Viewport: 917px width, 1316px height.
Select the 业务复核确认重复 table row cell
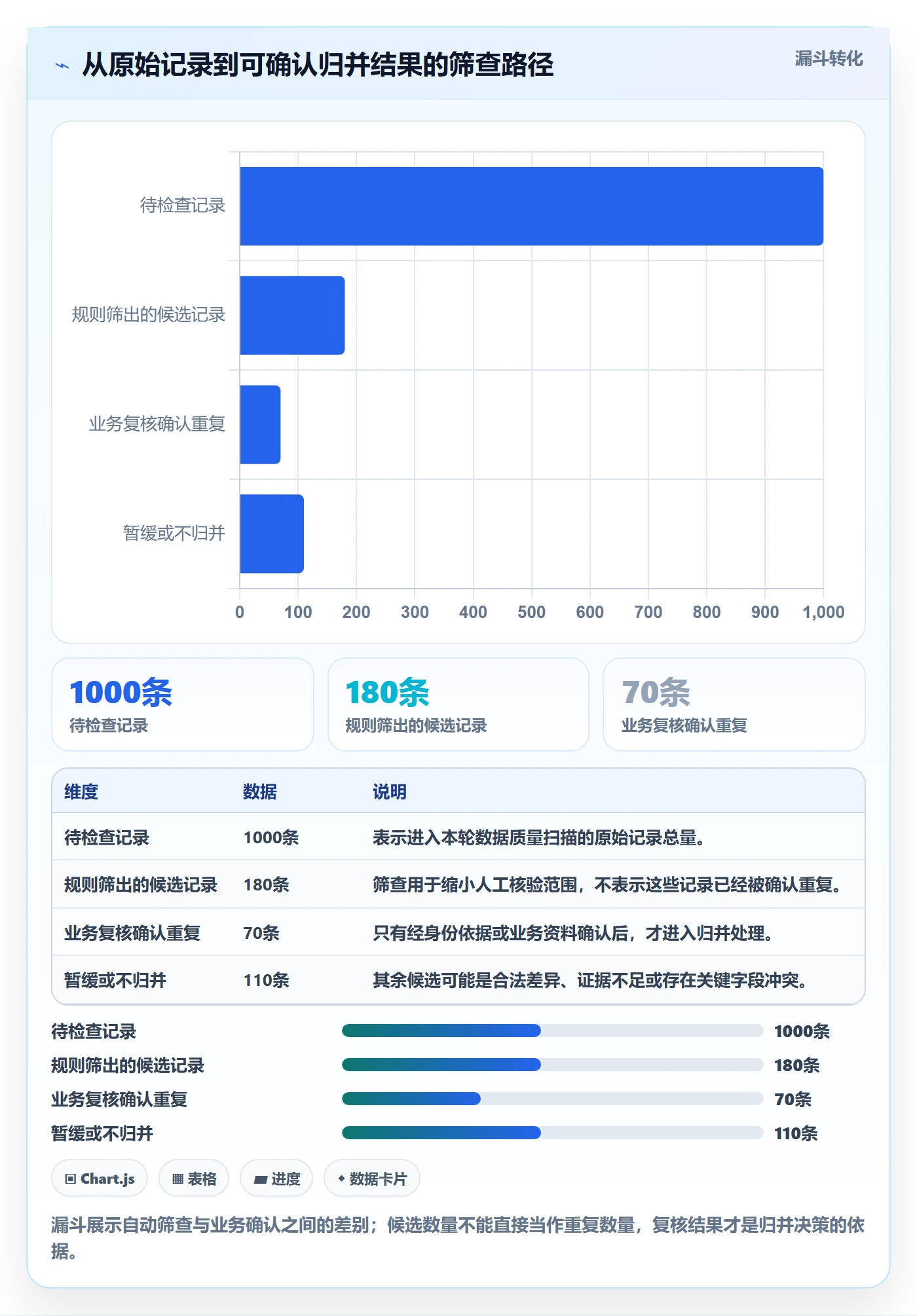(132, 933)
